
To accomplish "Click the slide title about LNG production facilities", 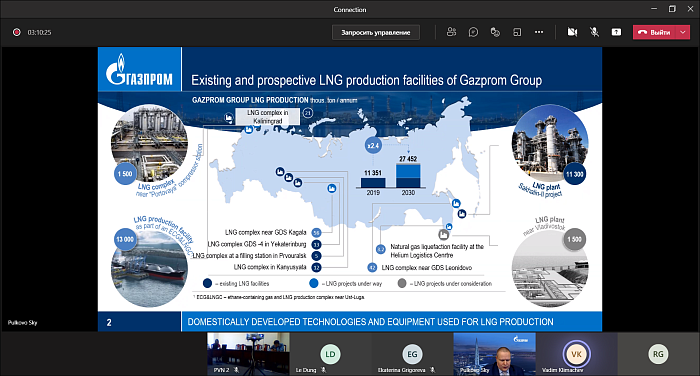I will coord(367,80).
